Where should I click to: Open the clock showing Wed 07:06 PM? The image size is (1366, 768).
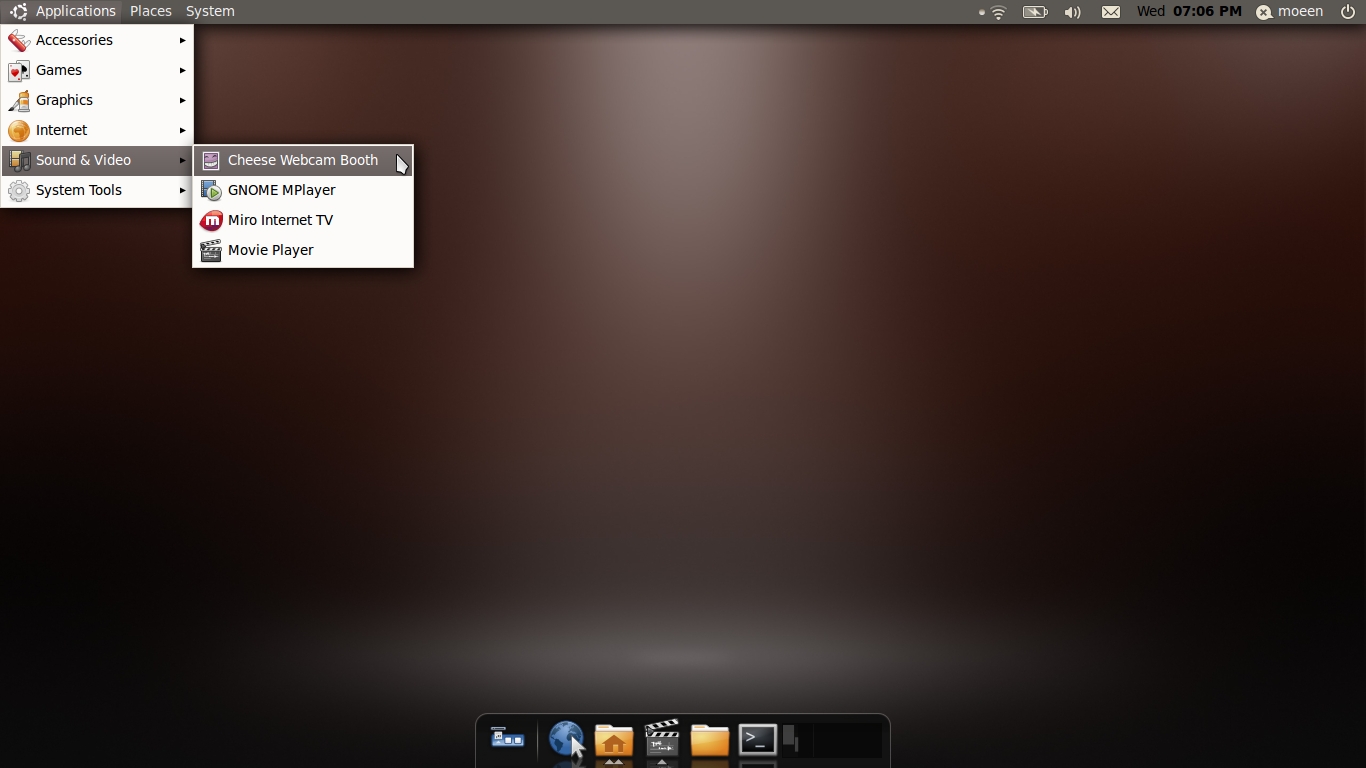click(x=1189, y=11)
